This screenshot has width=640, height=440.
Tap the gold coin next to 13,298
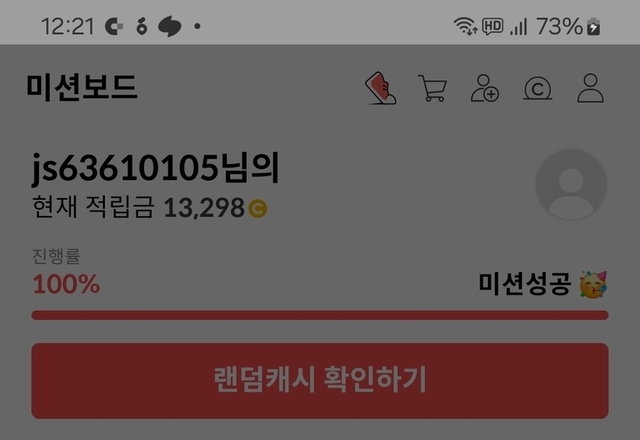[258, 208]
